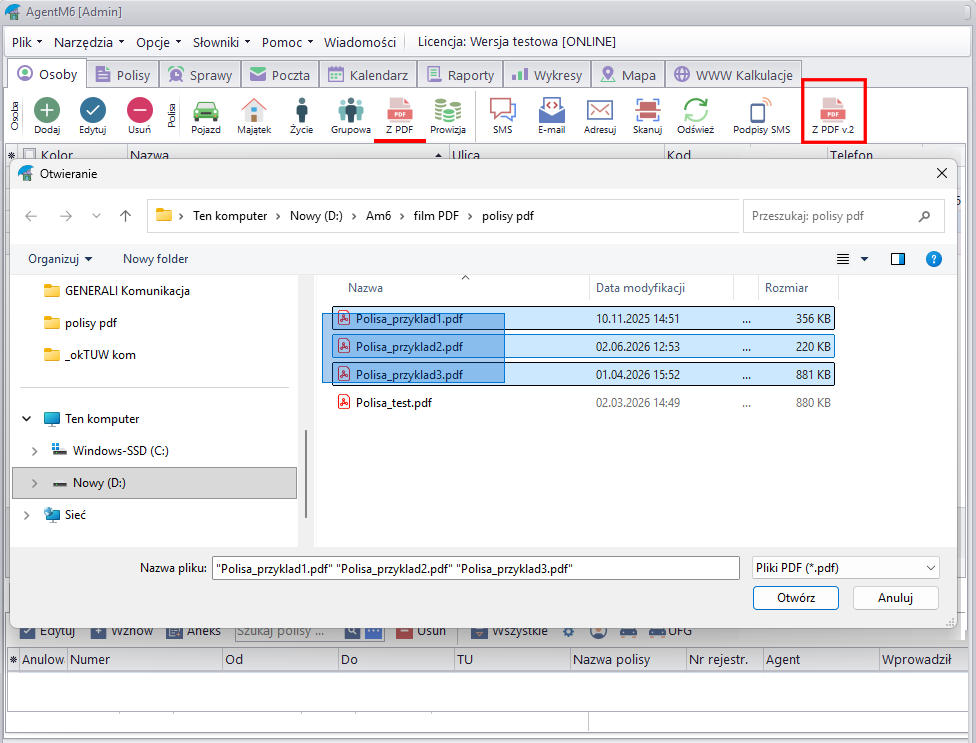Expand the Windows-SSD (C:) drive node
Viewport: 976px width, 743px height.
(34, 451)
